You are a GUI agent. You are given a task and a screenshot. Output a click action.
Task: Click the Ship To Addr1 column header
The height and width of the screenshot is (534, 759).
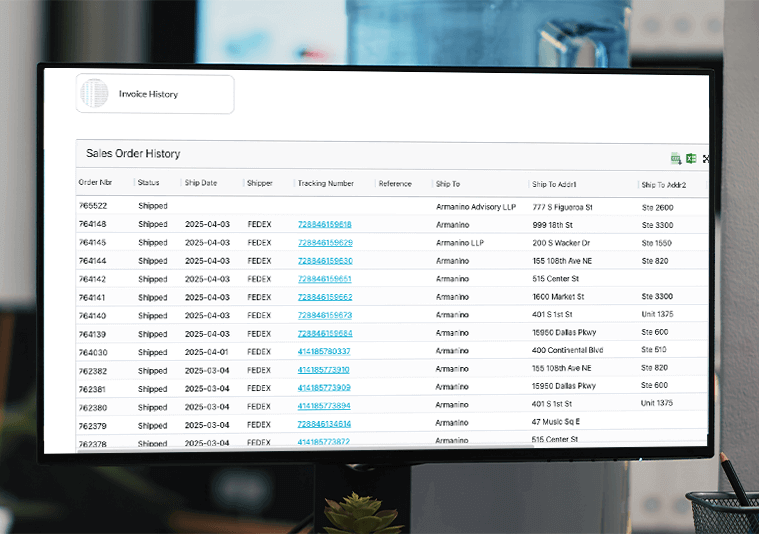click(x=554, y=185)
